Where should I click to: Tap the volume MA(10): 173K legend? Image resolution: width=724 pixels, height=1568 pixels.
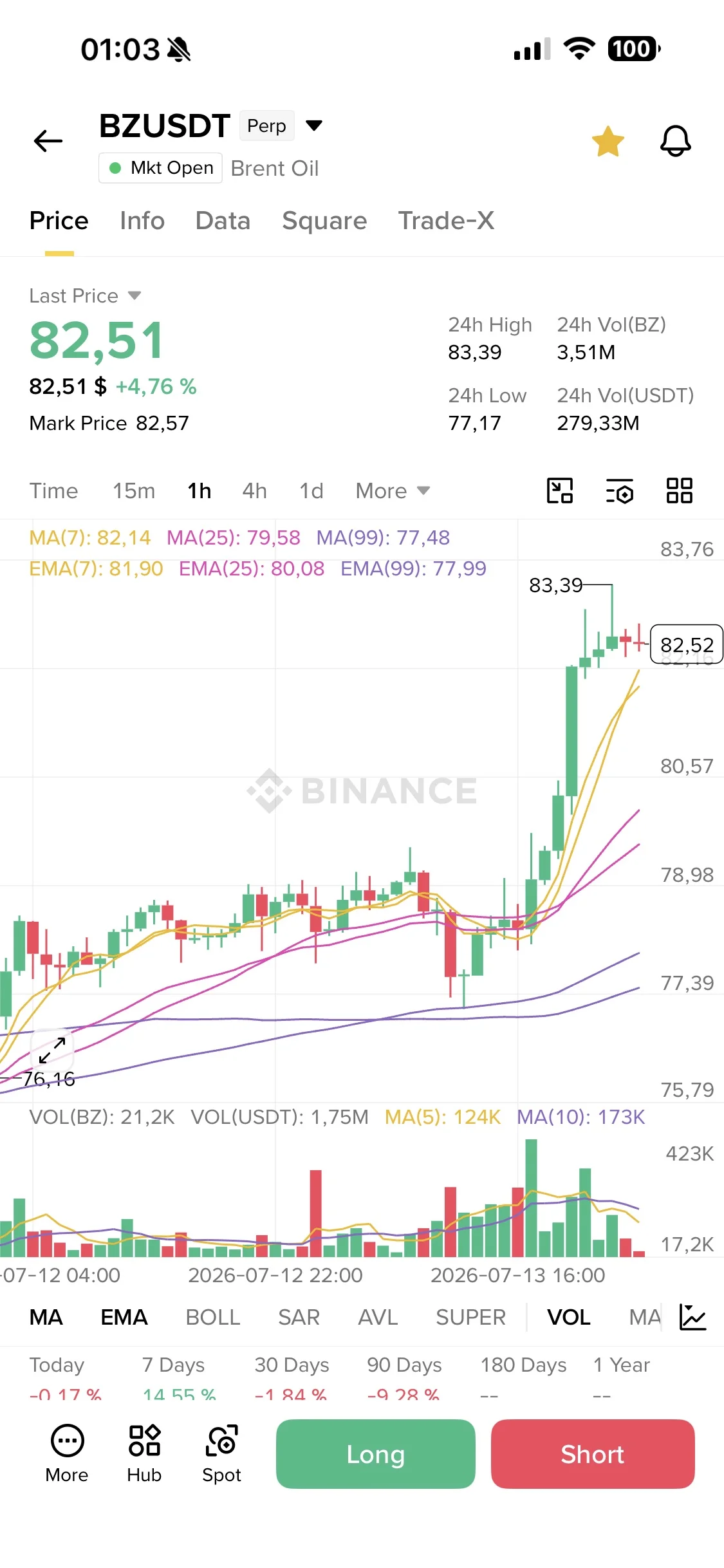pyautogui.click(x=581, y=1117)
